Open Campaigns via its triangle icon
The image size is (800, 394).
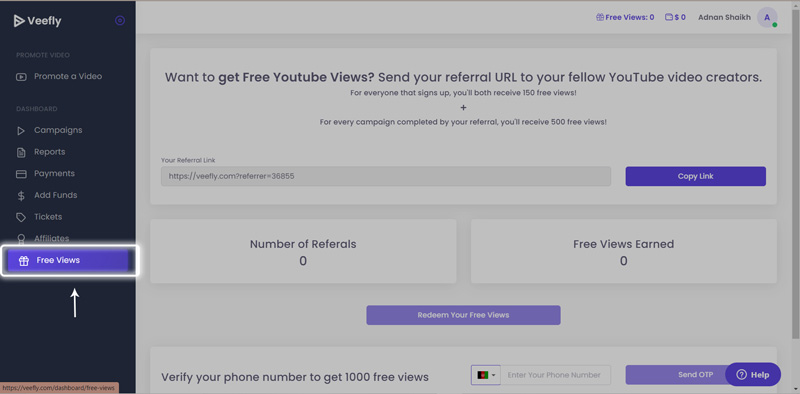click(21, 131)
